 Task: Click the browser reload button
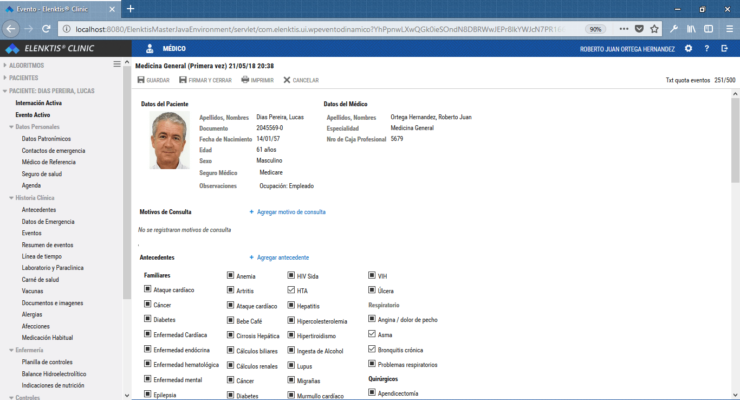[46, 29]
